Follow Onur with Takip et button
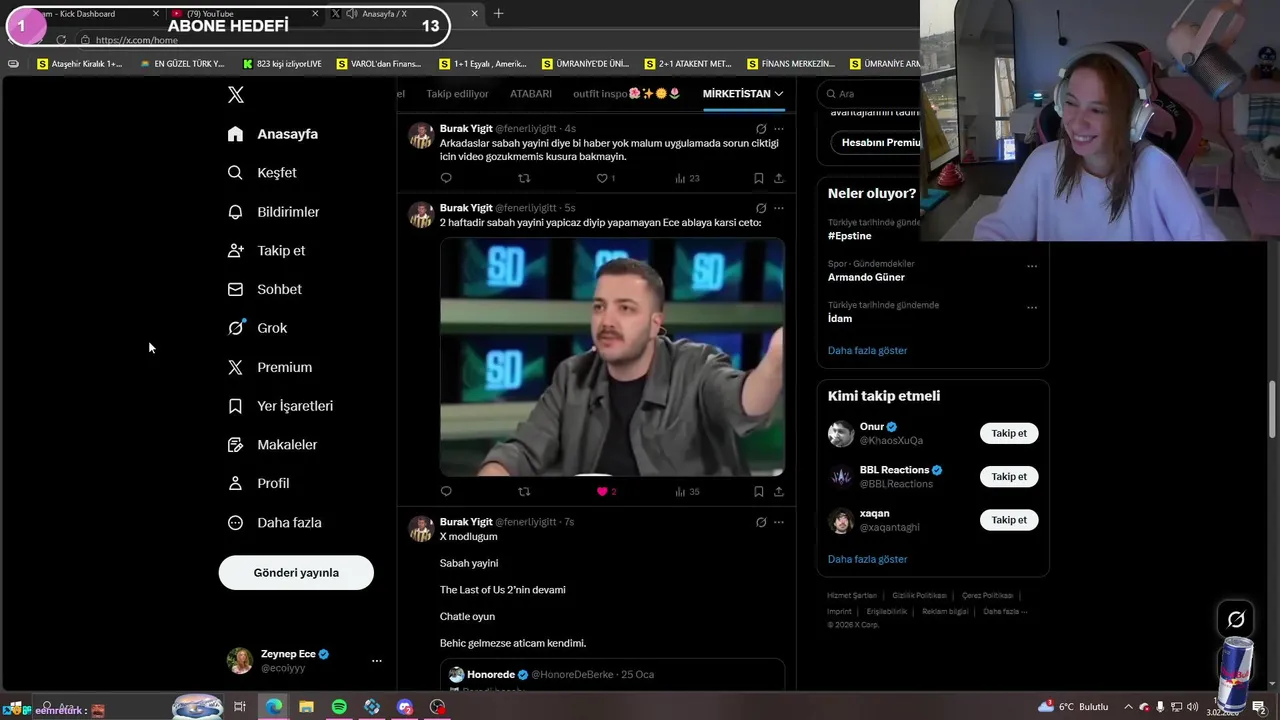Viewport: 1280px width, 720px height. pyautogui.click(x=1009, y=433)
